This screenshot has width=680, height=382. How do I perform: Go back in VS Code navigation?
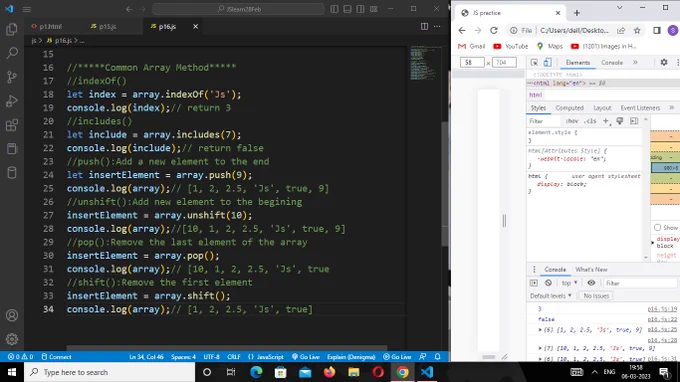click(x=129, y=9)
